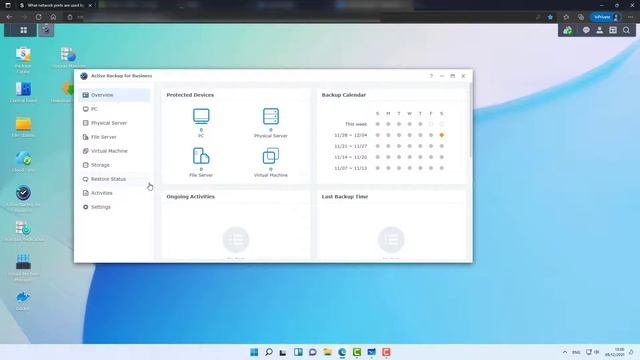Open Settings in sidebar
Screen dimensions: 640x360
click(114, 207)
